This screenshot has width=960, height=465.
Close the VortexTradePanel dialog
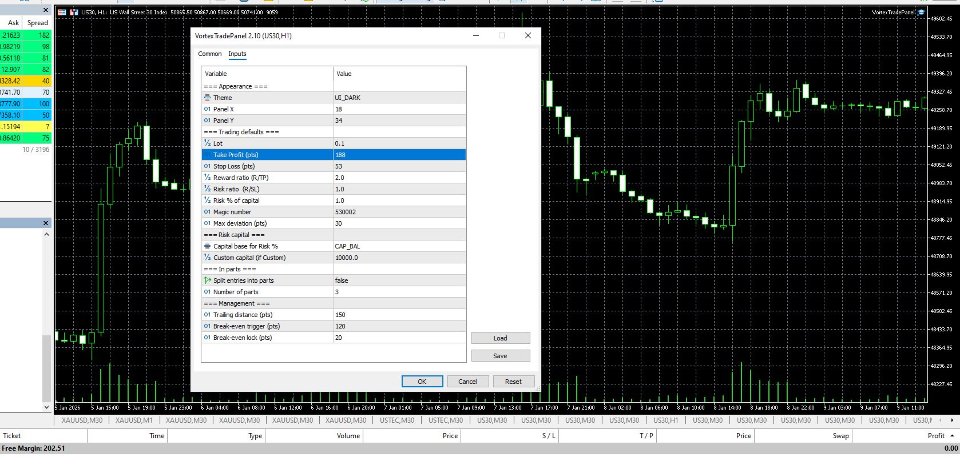pos(528,35)
